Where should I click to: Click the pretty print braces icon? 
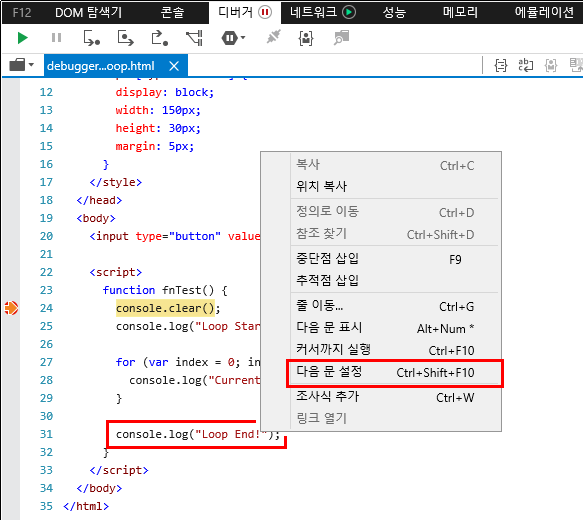click(501, 66)
